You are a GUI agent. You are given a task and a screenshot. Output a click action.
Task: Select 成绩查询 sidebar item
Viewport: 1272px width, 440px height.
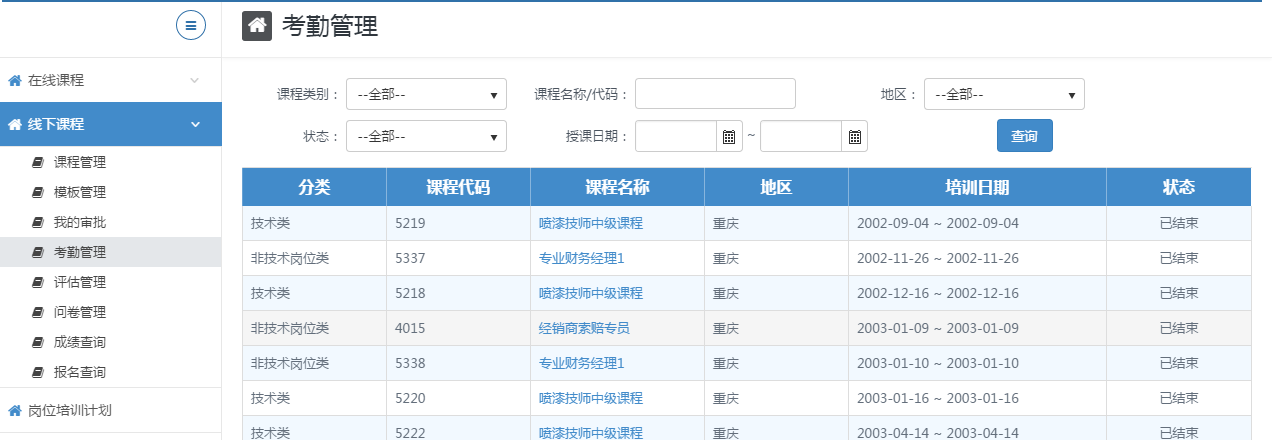80,342
